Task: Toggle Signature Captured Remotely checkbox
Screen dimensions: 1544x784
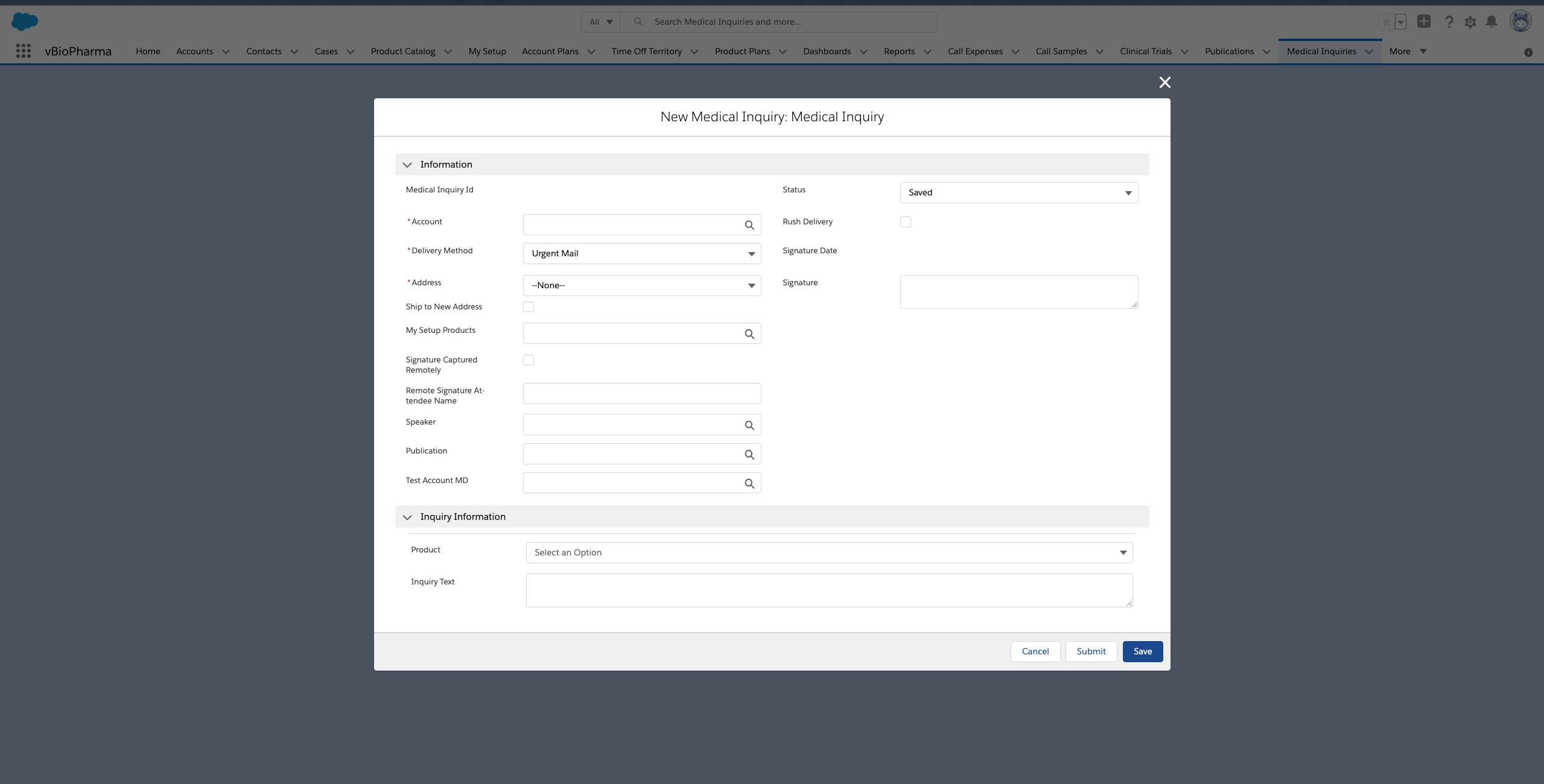Action: pos(528,359)
